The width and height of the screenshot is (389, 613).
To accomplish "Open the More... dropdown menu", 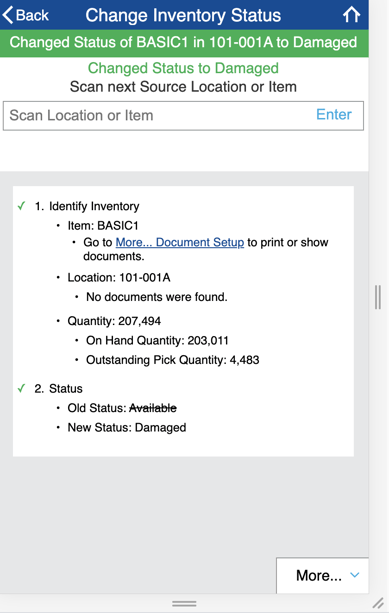I will click(323, 575).
